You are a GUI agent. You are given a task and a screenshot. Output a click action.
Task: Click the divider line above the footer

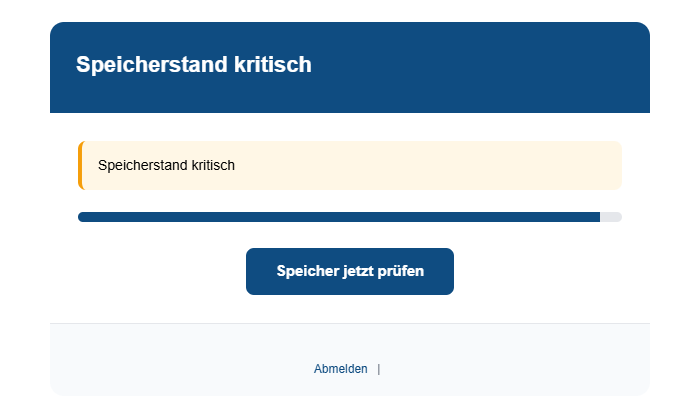point(350,324)
